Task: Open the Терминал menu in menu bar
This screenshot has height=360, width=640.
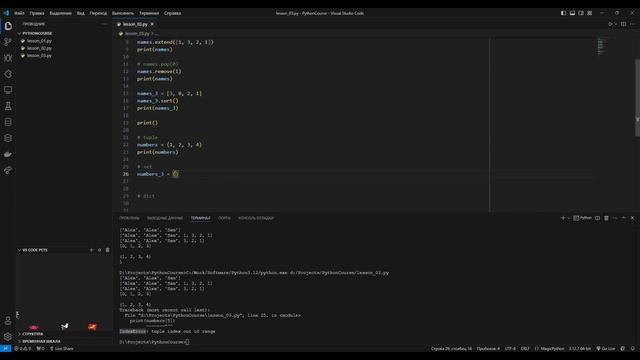Action: point(149,13)
